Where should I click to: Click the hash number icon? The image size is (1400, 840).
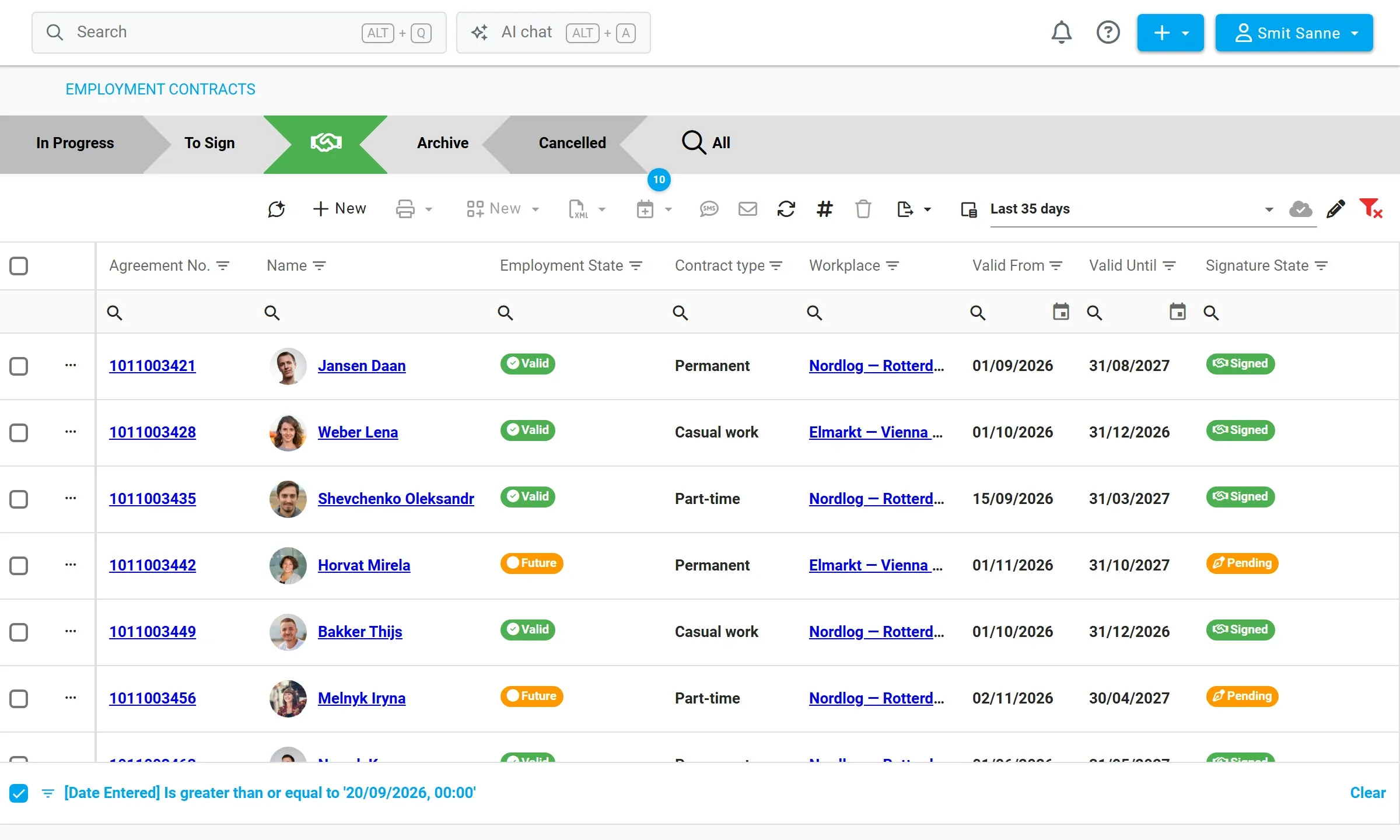pyautogui.click(x=824, y=209)
